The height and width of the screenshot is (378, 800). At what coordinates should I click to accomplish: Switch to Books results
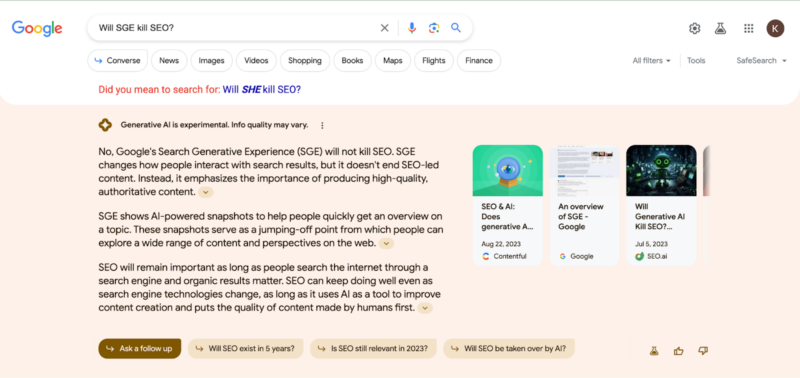point(353,61)
